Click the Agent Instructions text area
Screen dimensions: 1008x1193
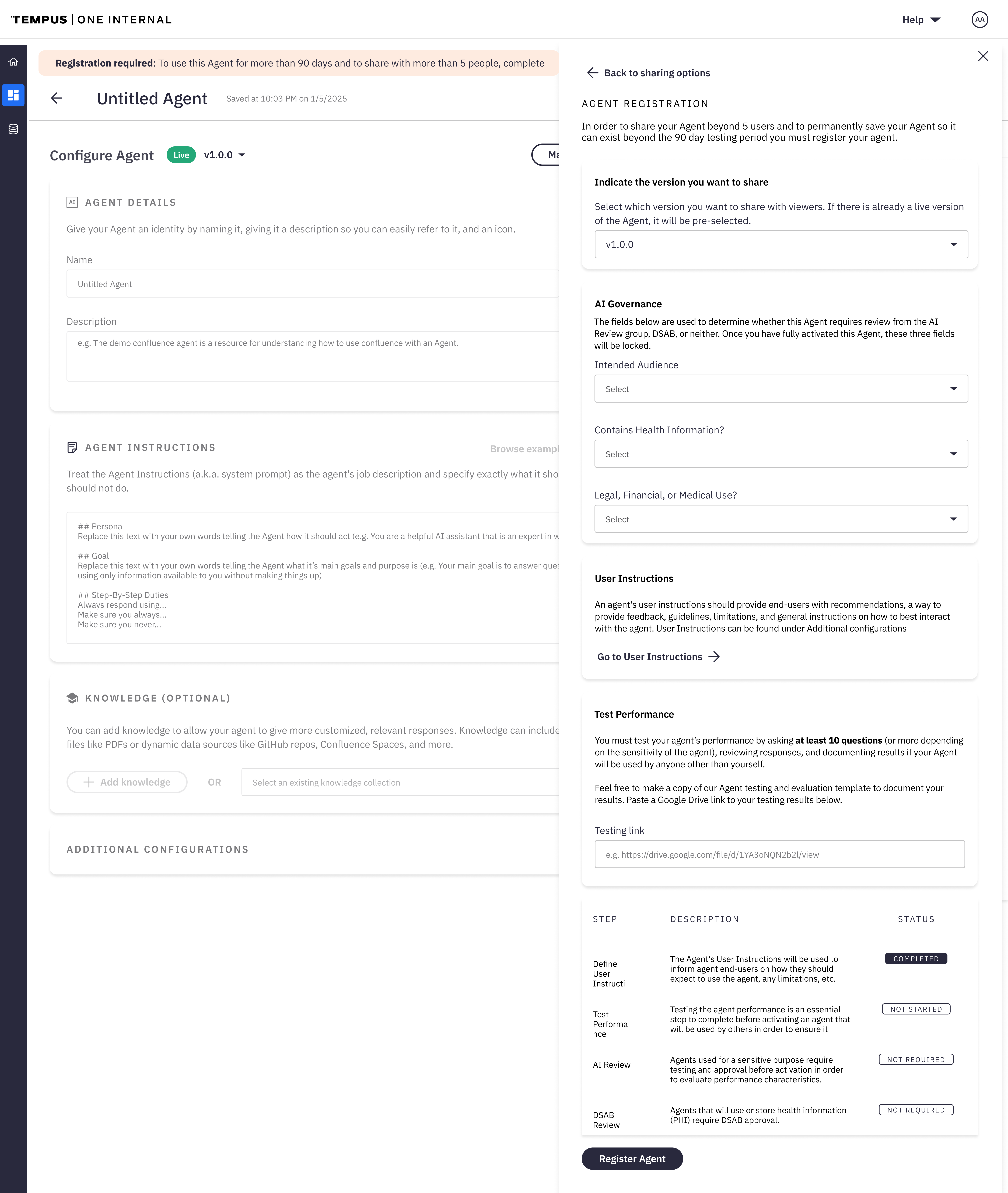313,578
